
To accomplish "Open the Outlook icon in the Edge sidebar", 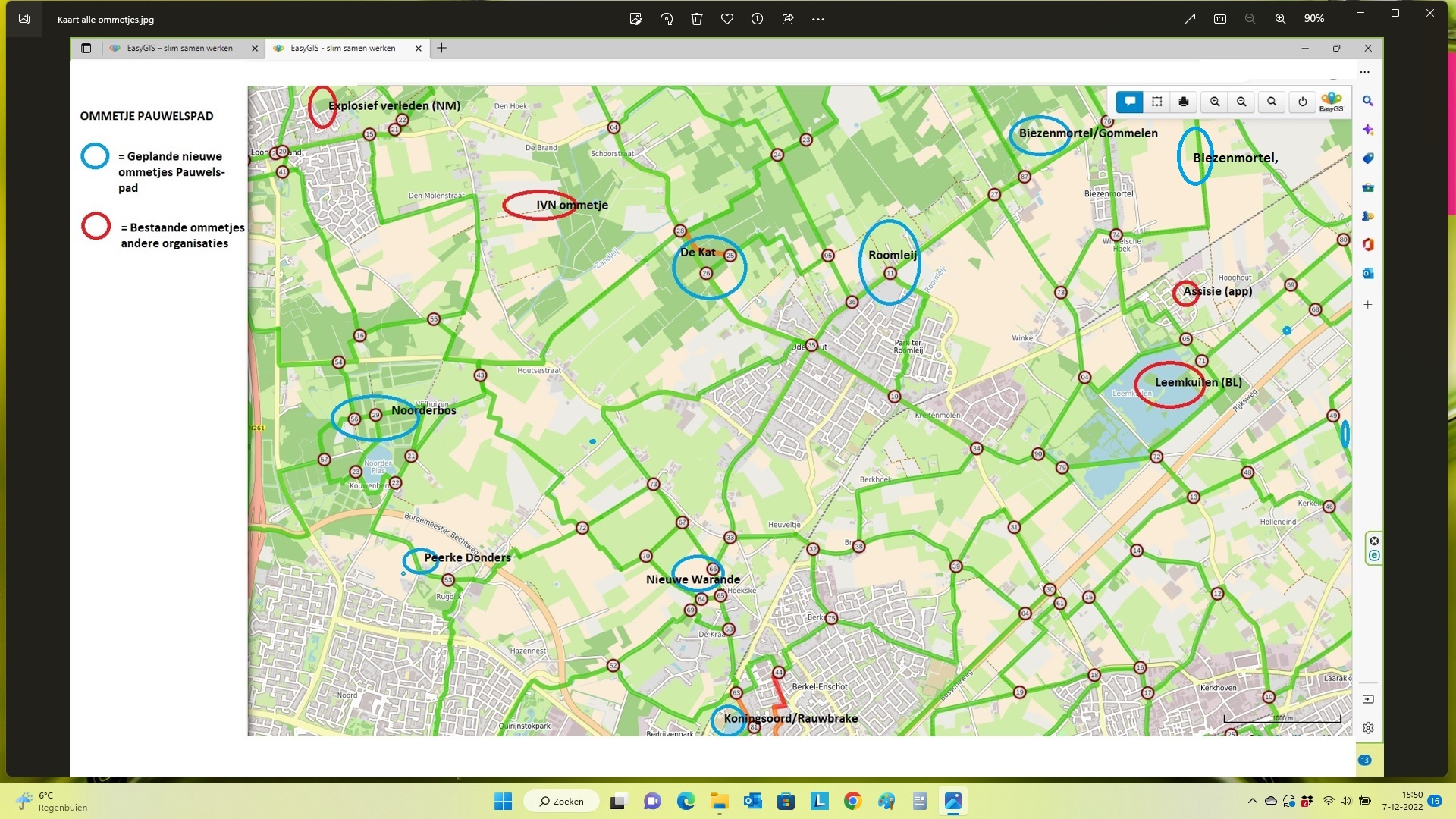I will (x=1368, y=274).
